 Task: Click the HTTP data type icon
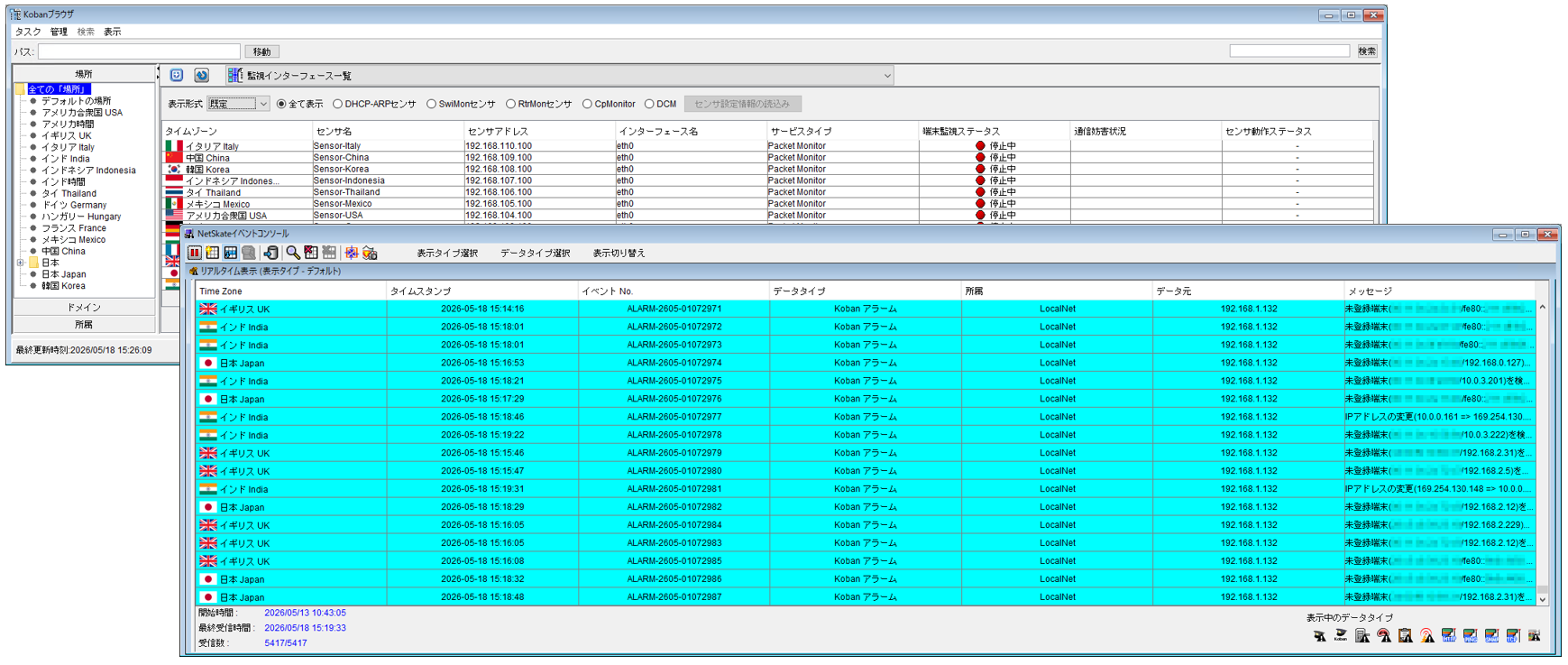point(1448,636)
